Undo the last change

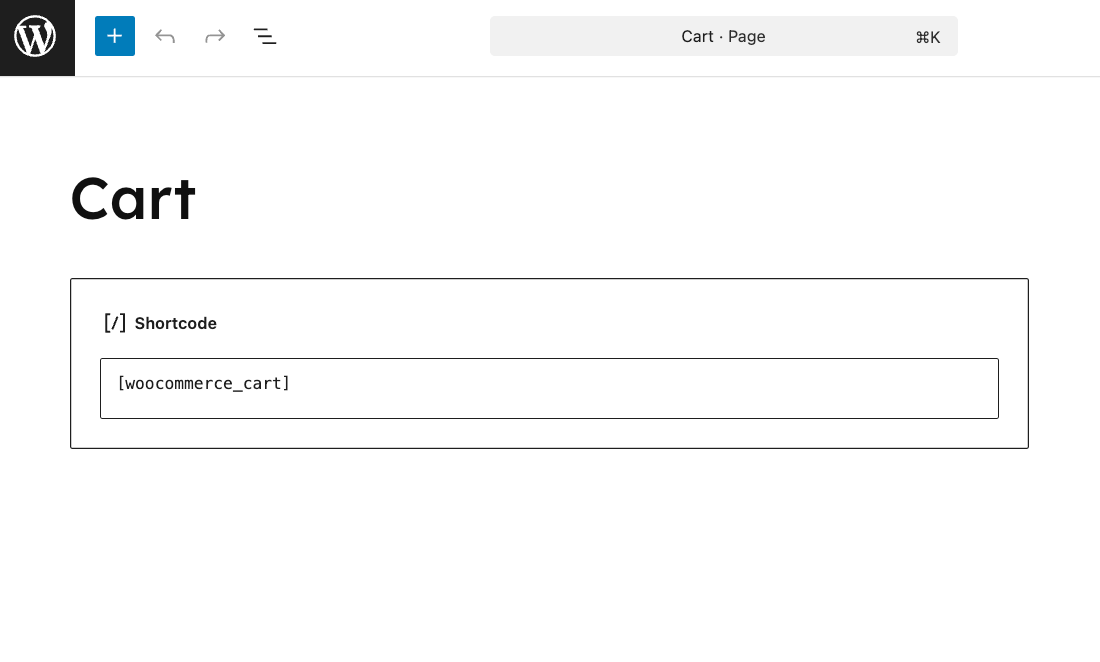pyautogui.click(x=164, y=36)
